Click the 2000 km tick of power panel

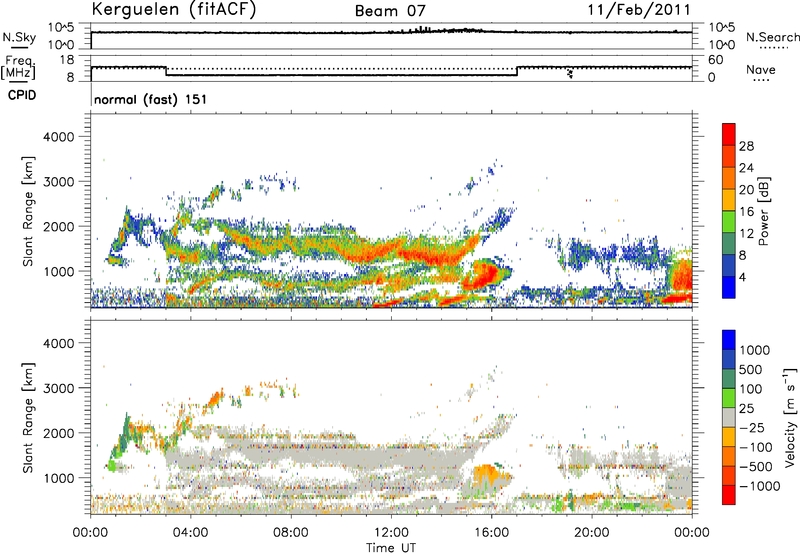[58, 226]
